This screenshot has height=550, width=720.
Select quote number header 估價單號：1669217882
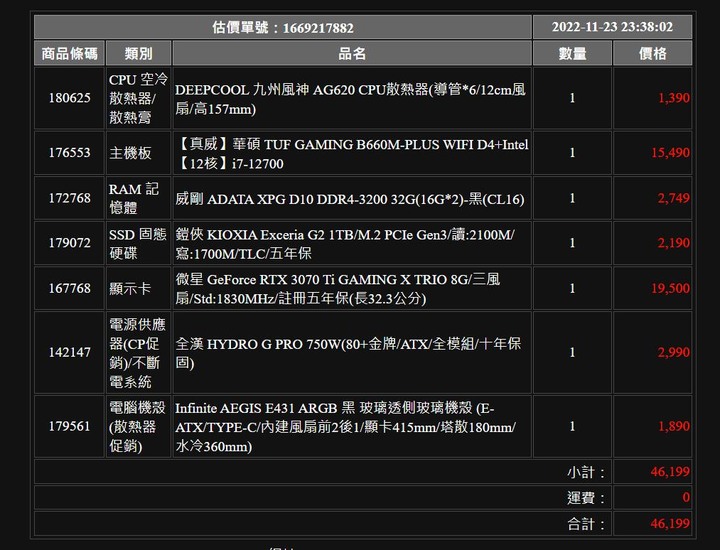tap(283, 28)
